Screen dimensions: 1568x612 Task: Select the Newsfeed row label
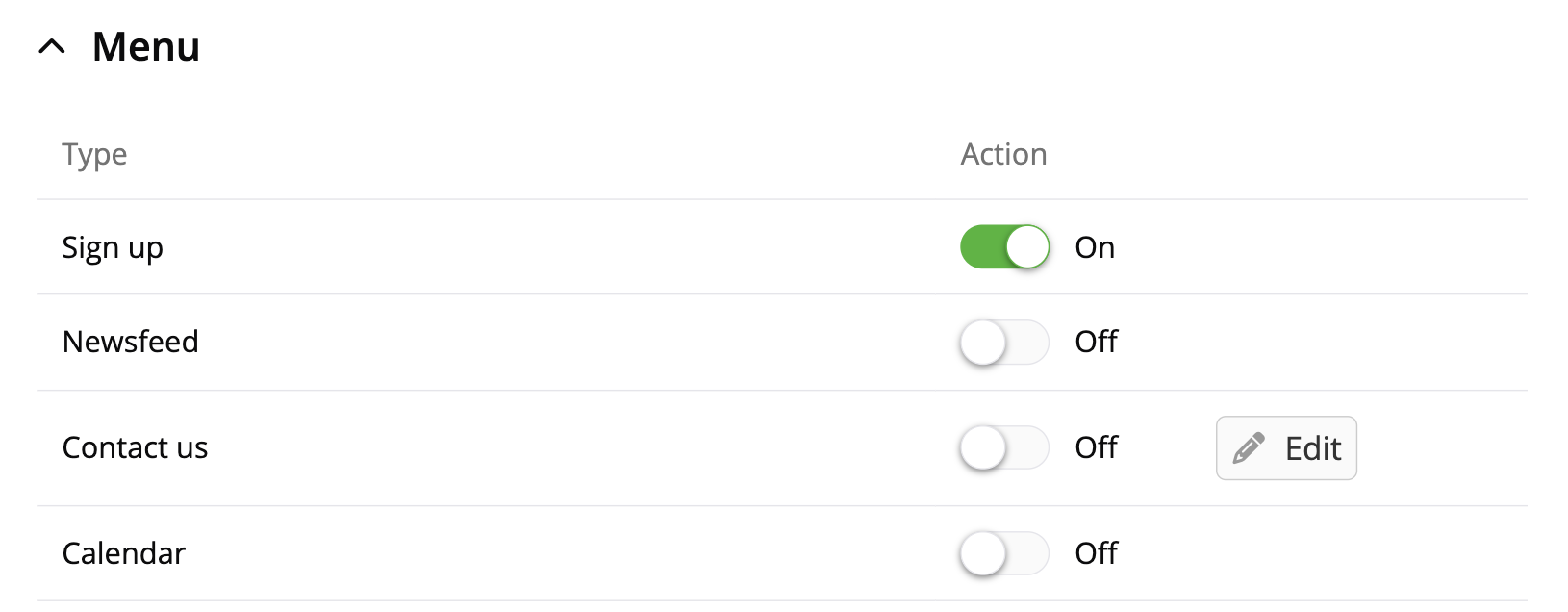131,342
